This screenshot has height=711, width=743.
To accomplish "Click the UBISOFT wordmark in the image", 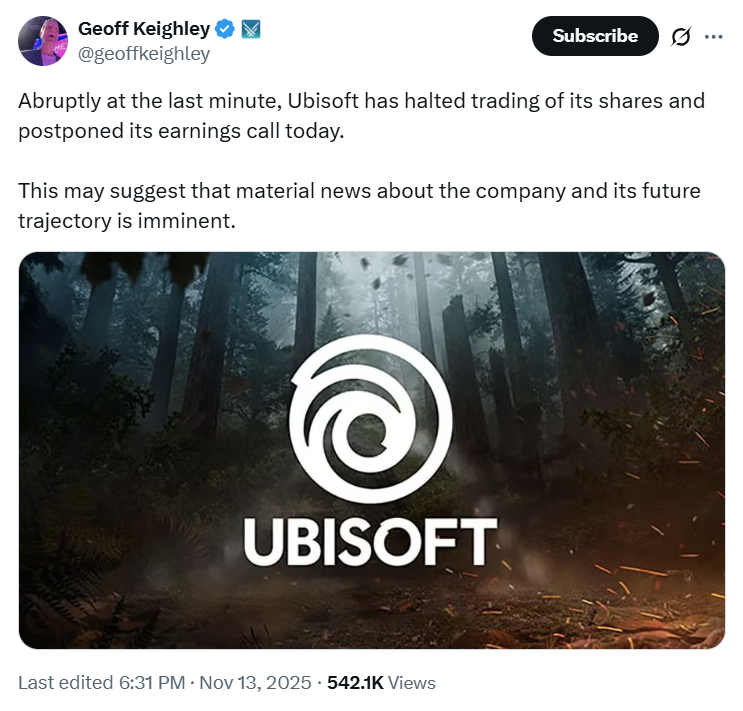I will pyautogui.click(x=370, y=541).
